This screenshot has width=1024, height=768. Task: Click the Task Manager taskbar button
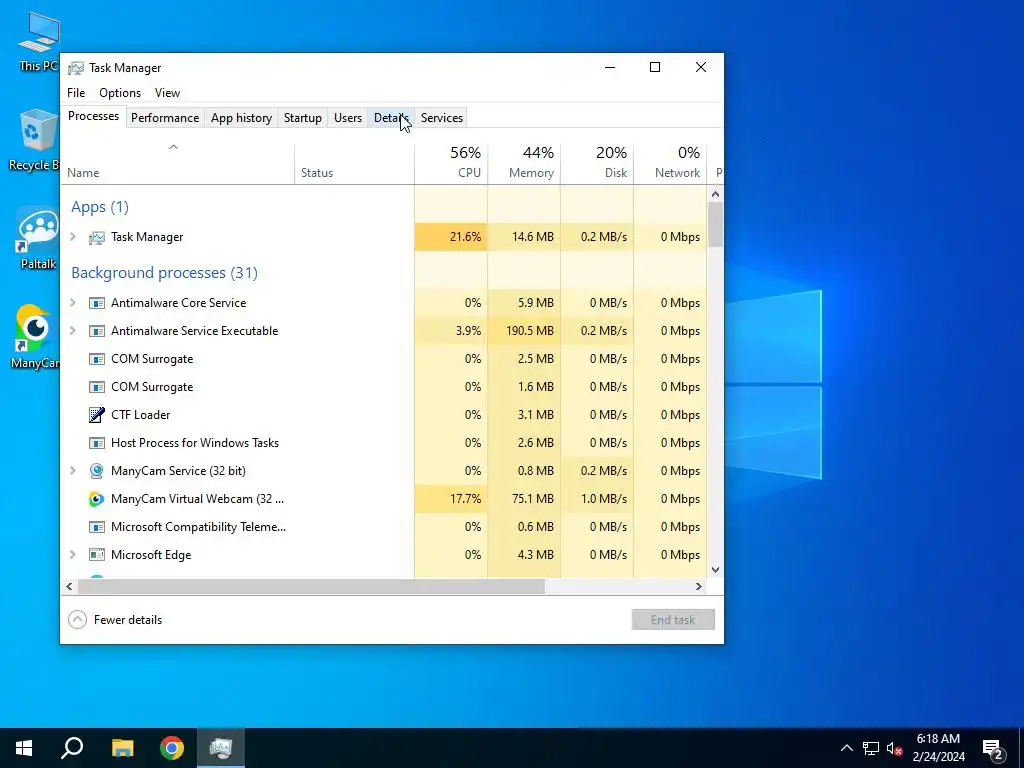pos(221,748)
